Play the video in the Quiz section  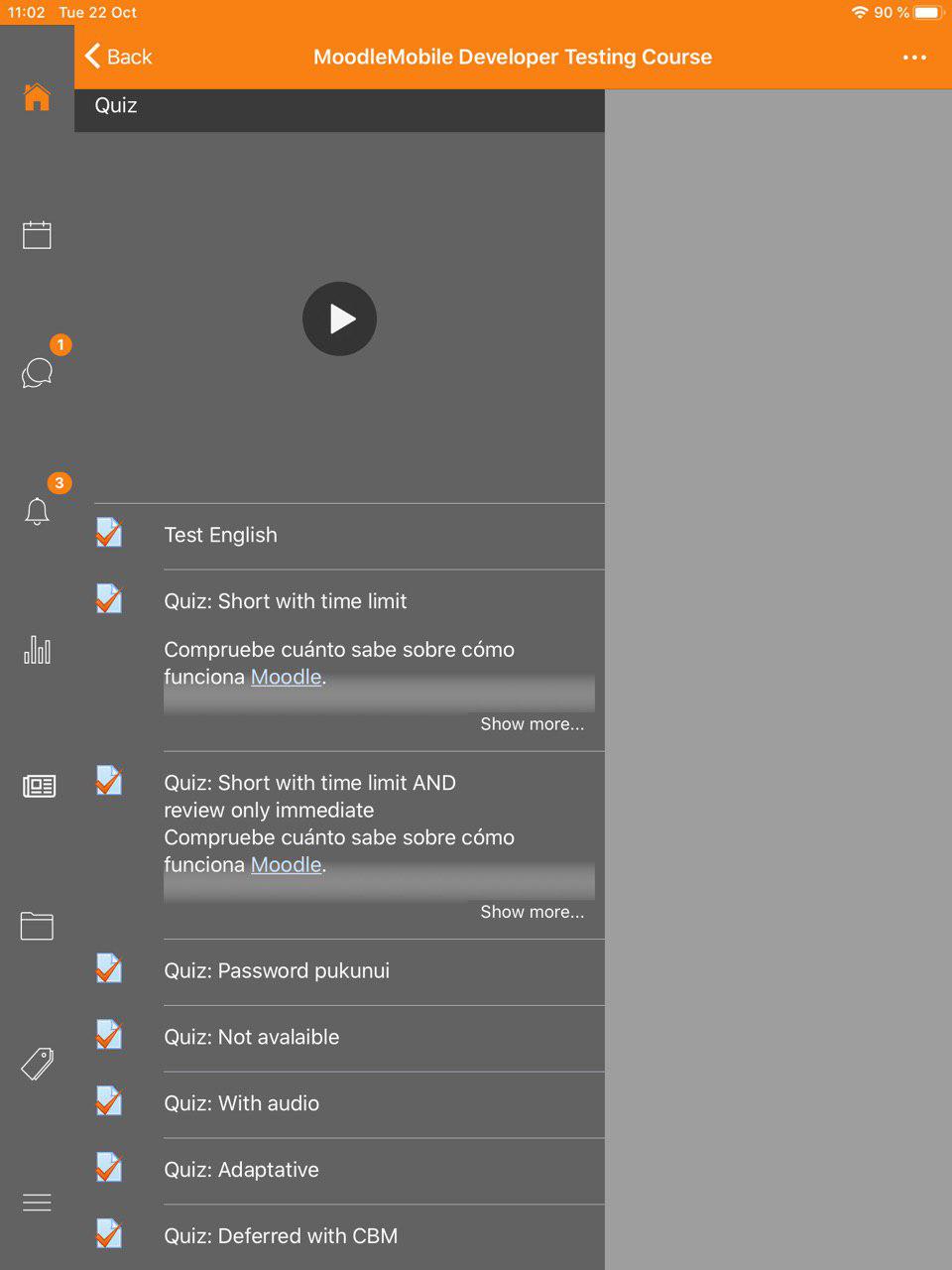339,318
